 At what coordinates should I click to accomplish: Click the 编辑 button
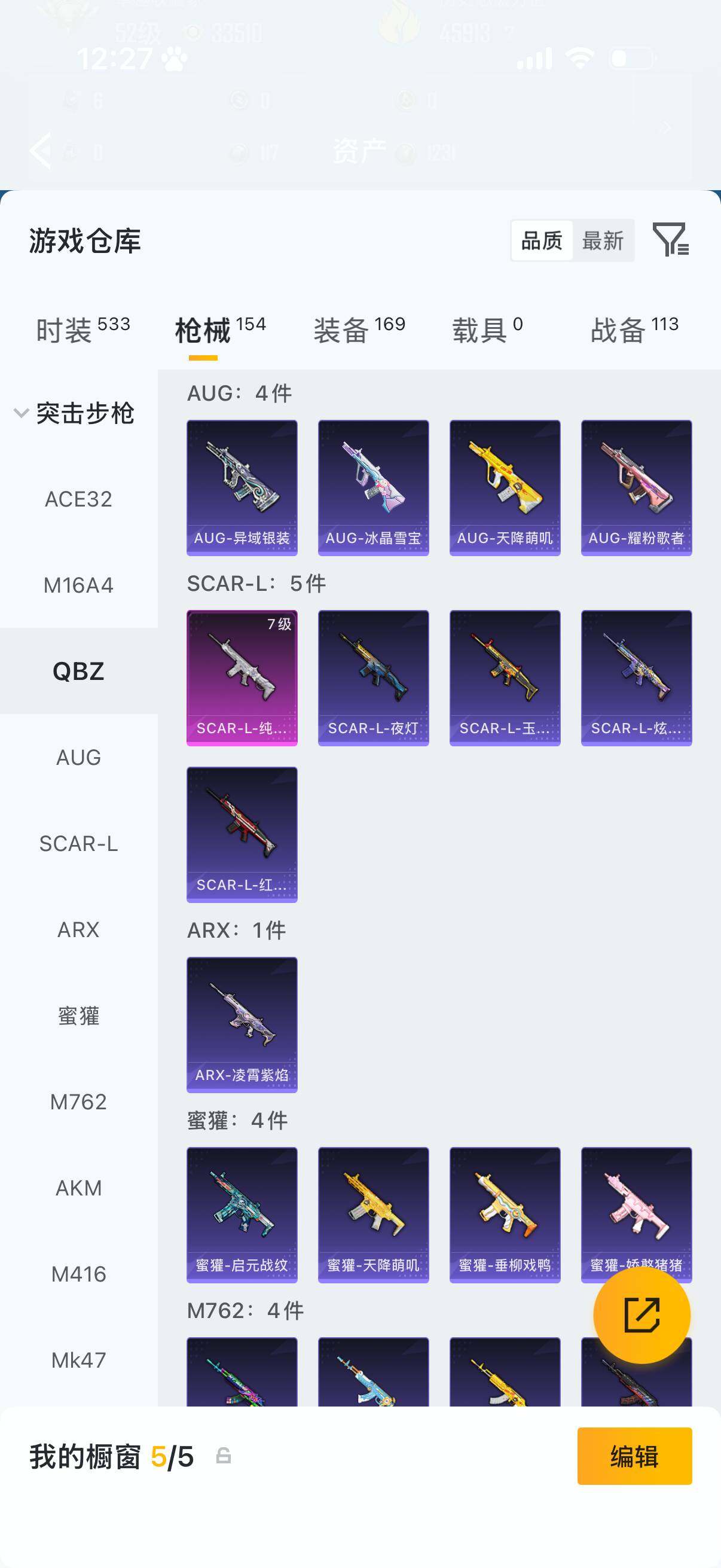click(x=634, y=1456)
